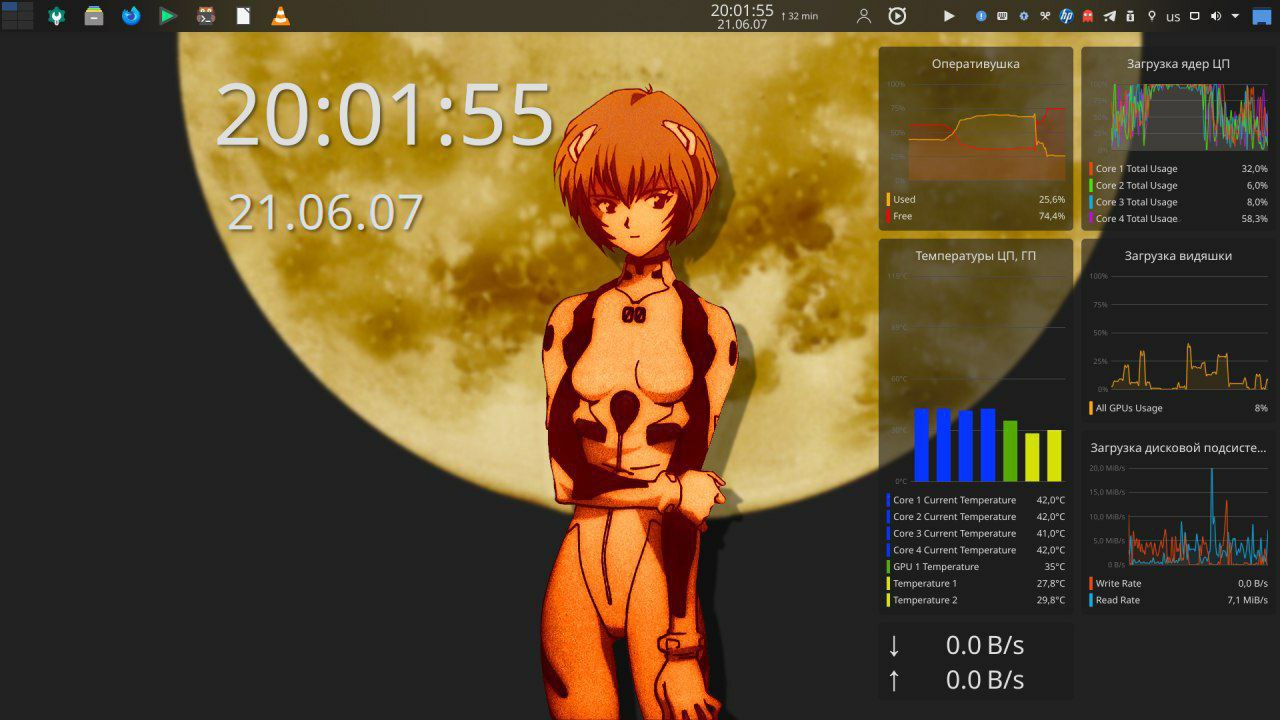
Task: Click the desktop date 21.06.07
Action: (325, 212)
